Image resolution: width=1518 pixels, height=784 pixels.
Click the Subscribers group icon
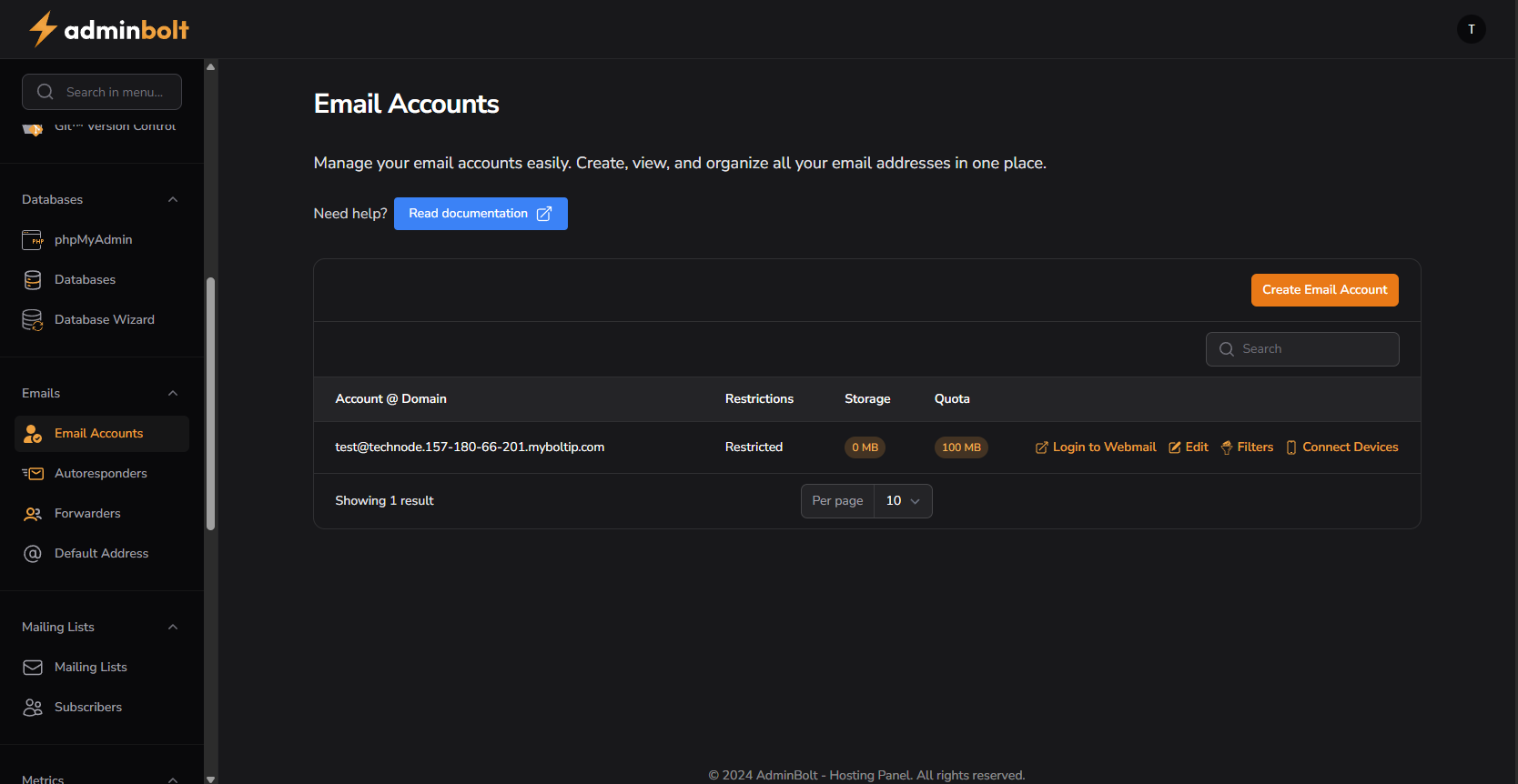(33, 708)
